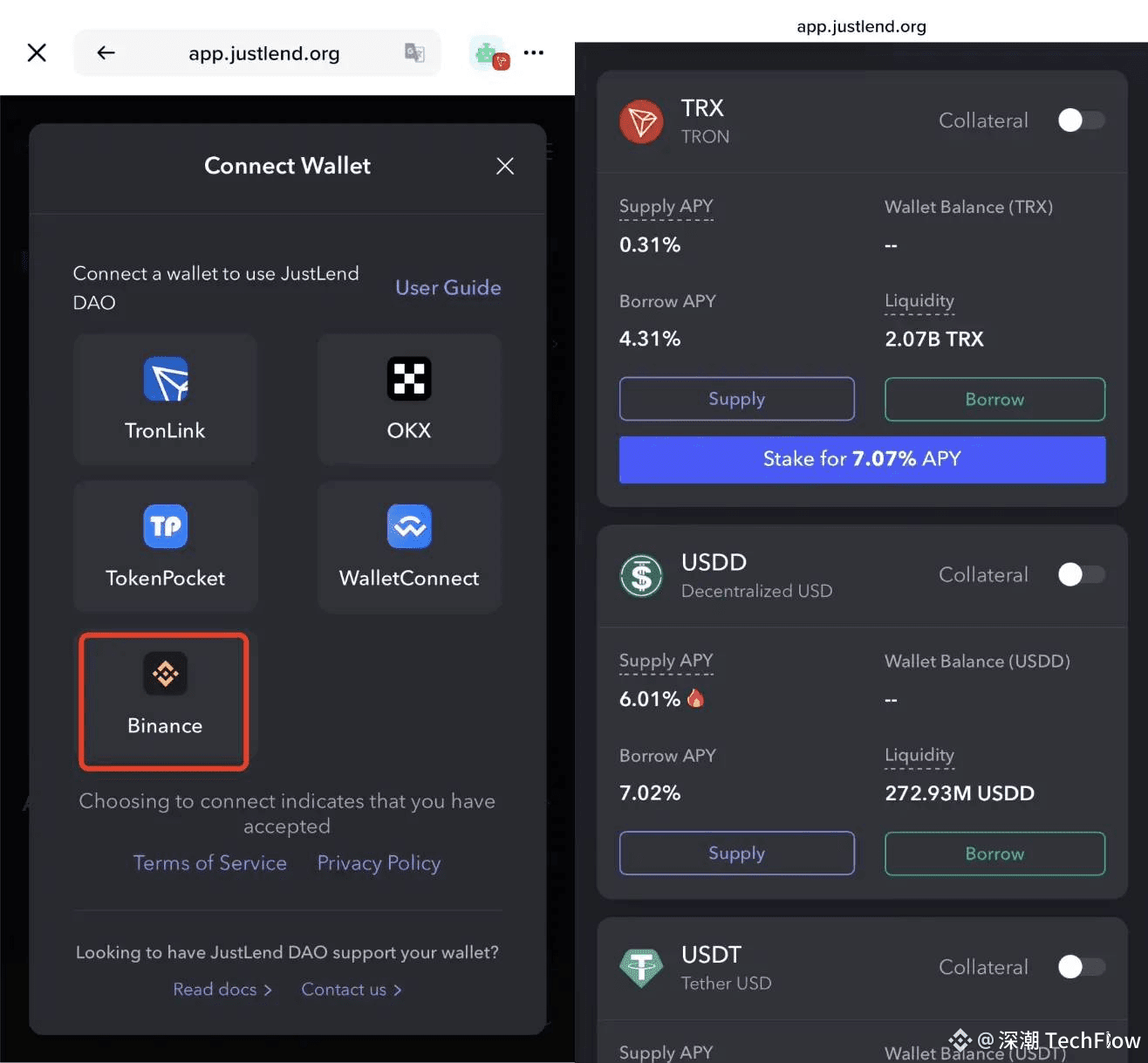Image resolution: width=1148 pixels, height=1063 pixels.
Task: Open the wallet extension icon
Action: [489, 53]
